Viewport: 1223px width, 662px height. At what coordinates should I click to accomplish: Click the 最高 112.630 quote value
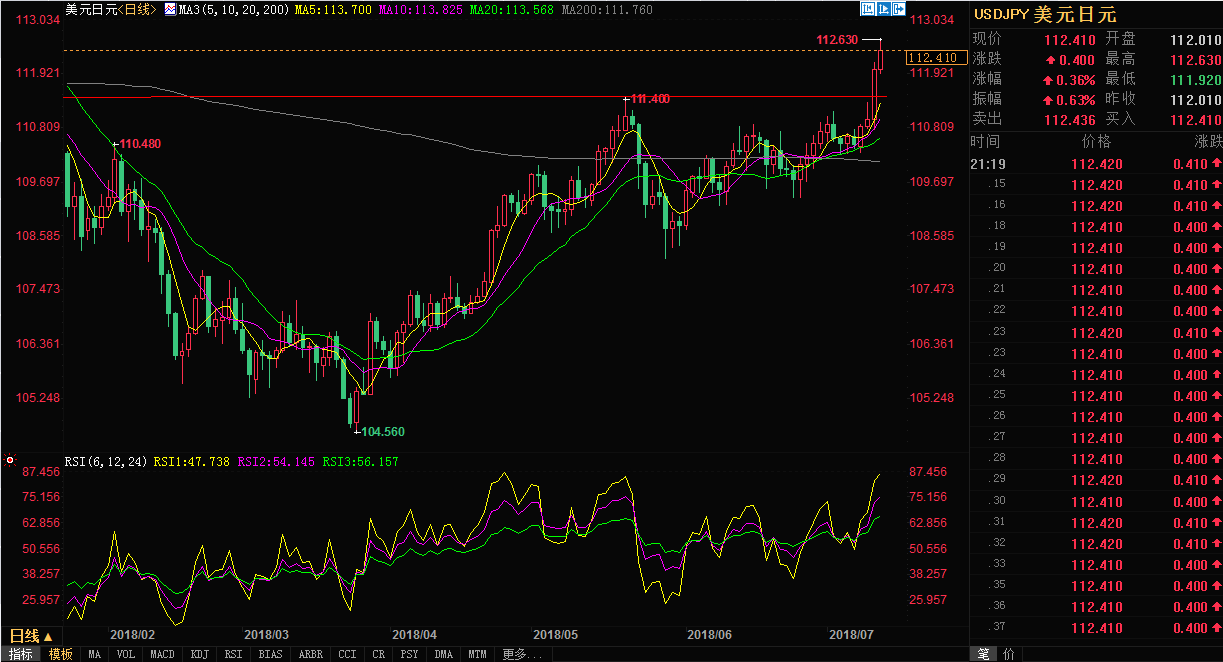pos(1196,59)
